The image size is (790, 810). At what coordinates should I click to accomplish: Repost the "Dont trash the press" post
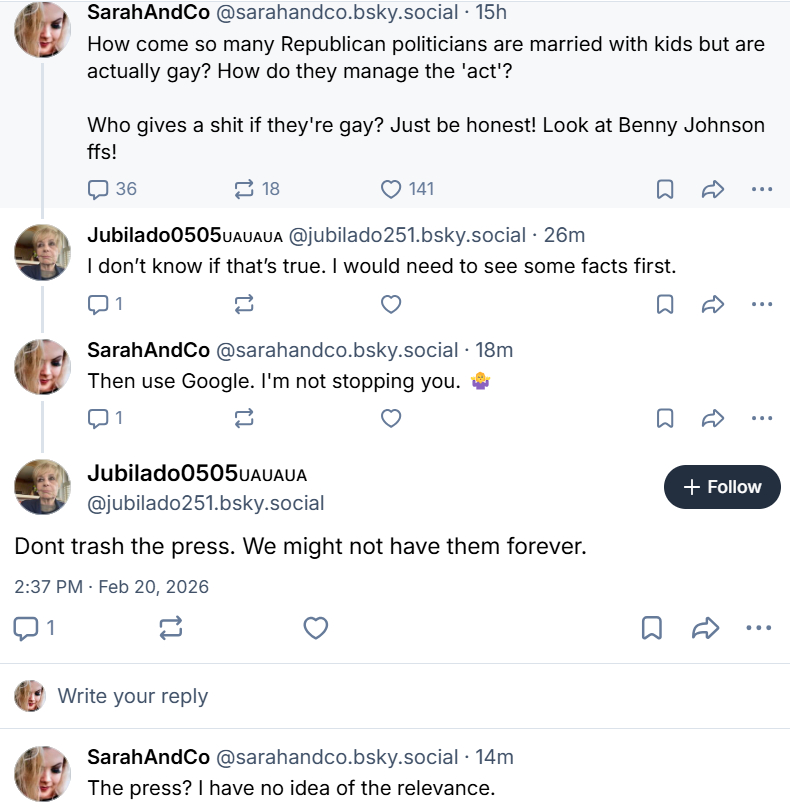[171, 628]
